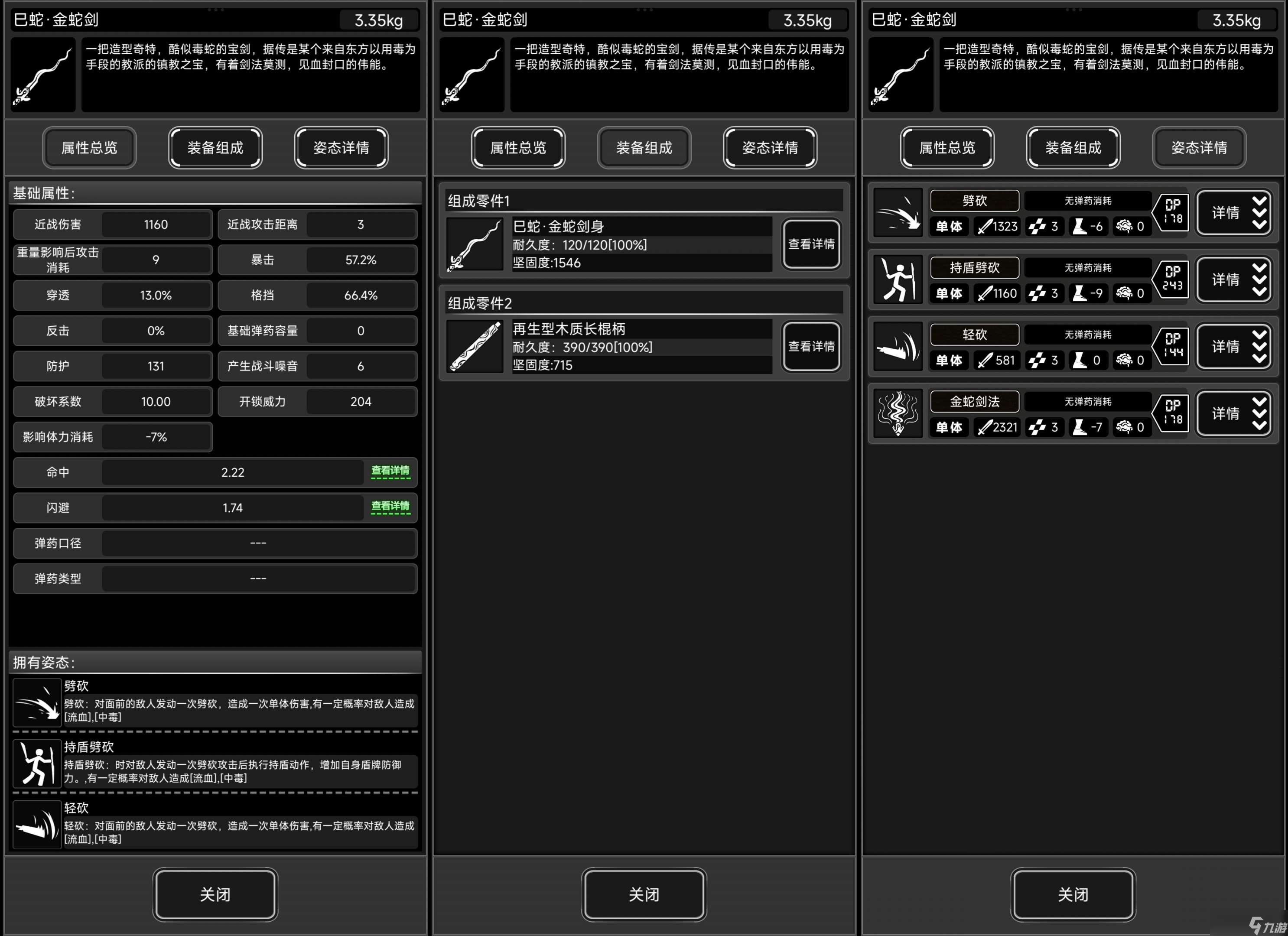Open 查看详情 link beside 命中

390,471
